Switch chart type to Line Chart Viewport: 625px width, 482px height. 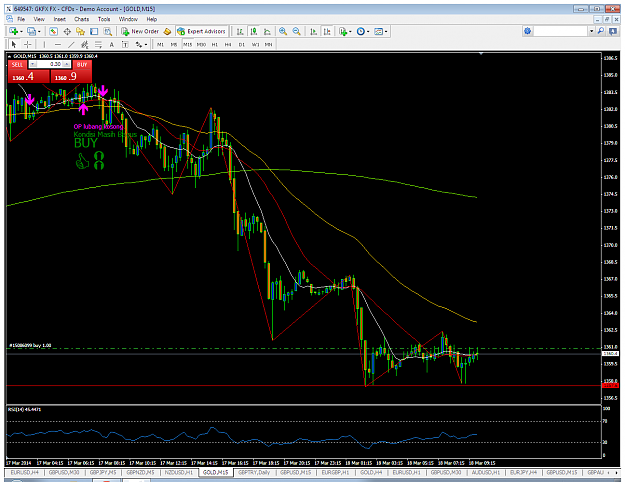coord(267,31)
